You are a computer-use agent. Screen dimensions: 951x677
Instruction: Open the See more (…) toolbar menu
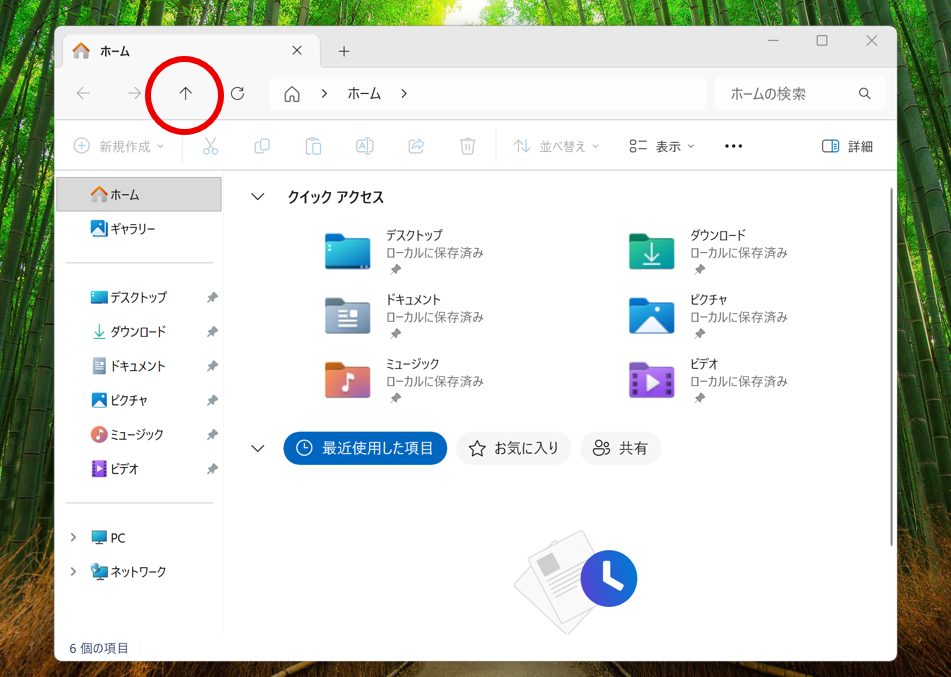(733, 146)
